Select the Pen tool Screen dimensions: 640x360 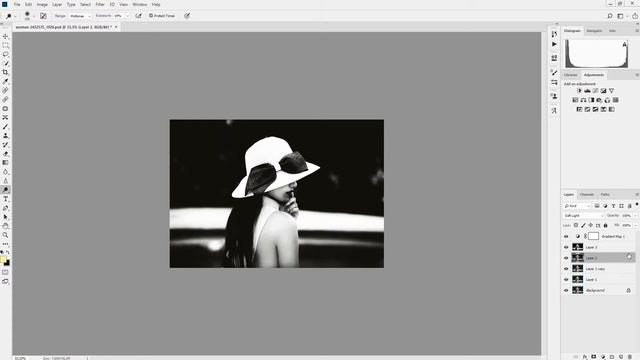point(5,208)
